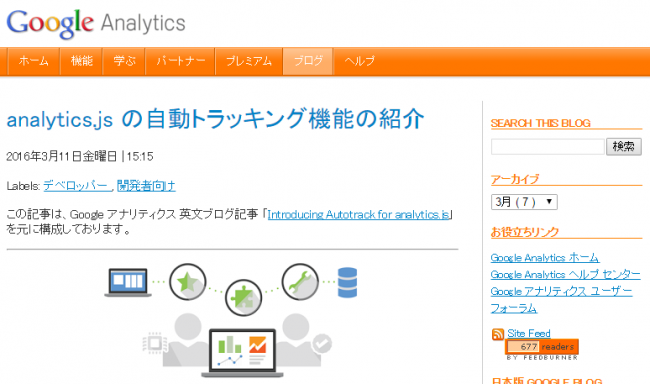
Task: Open the Site Feed link
Action: coord(529,333)
